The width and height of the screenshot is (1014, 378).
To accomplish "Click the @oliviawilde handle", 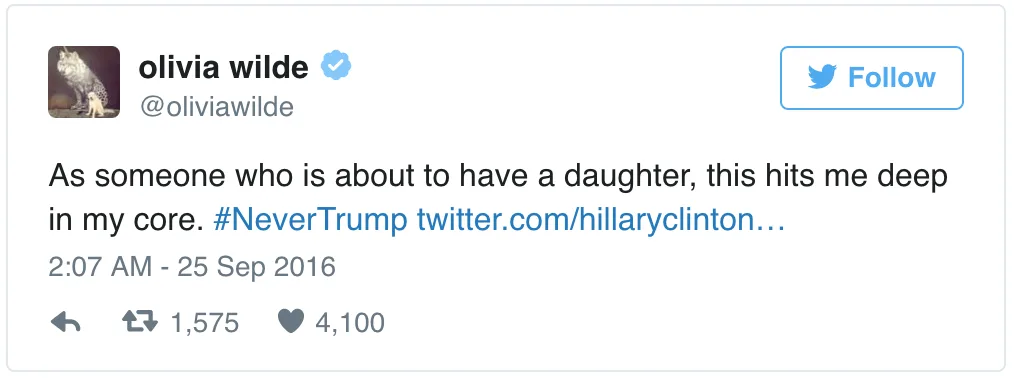I will (216, 107).
